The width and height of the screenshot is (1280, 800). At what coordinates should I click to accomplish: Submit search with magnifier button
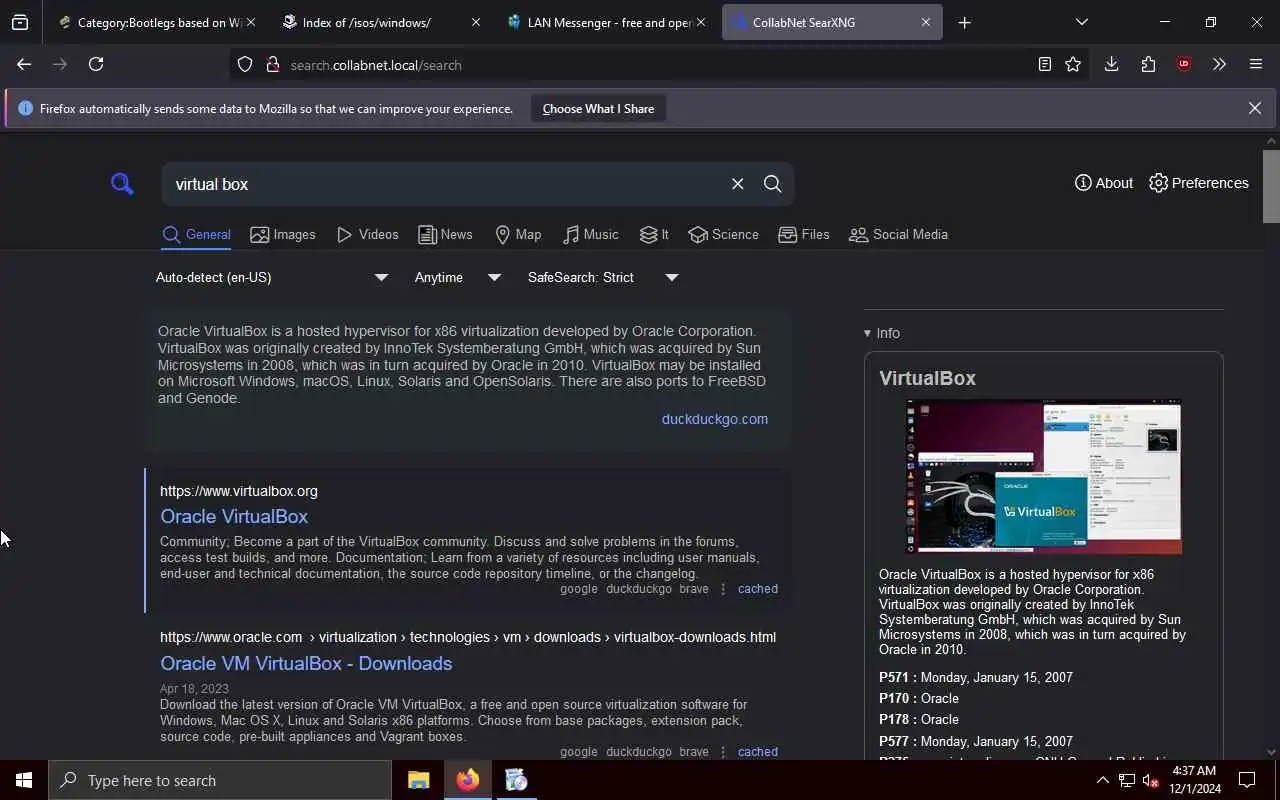pos(772,184)
